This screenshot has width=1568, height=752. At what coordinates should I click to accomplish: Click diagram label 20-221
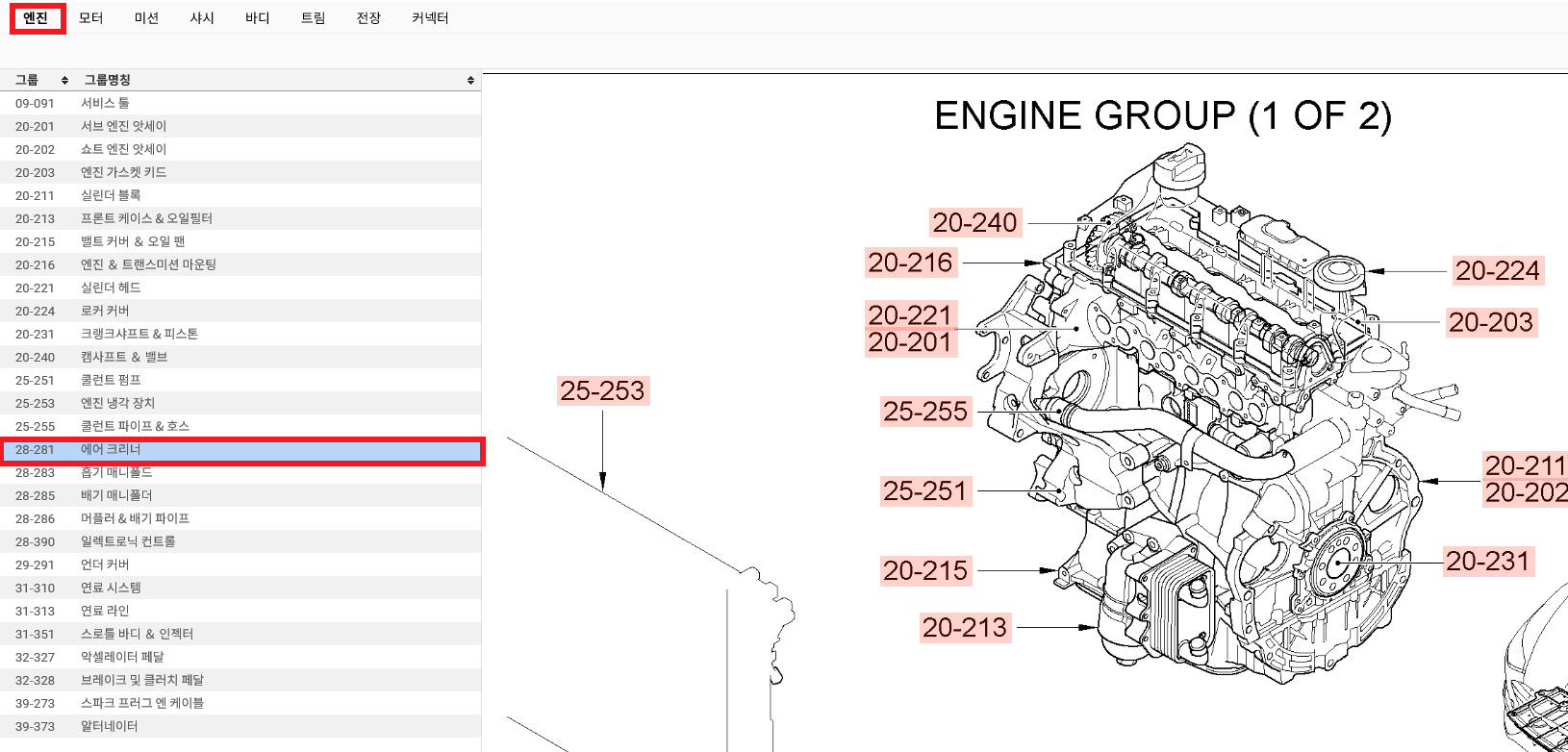910,314
